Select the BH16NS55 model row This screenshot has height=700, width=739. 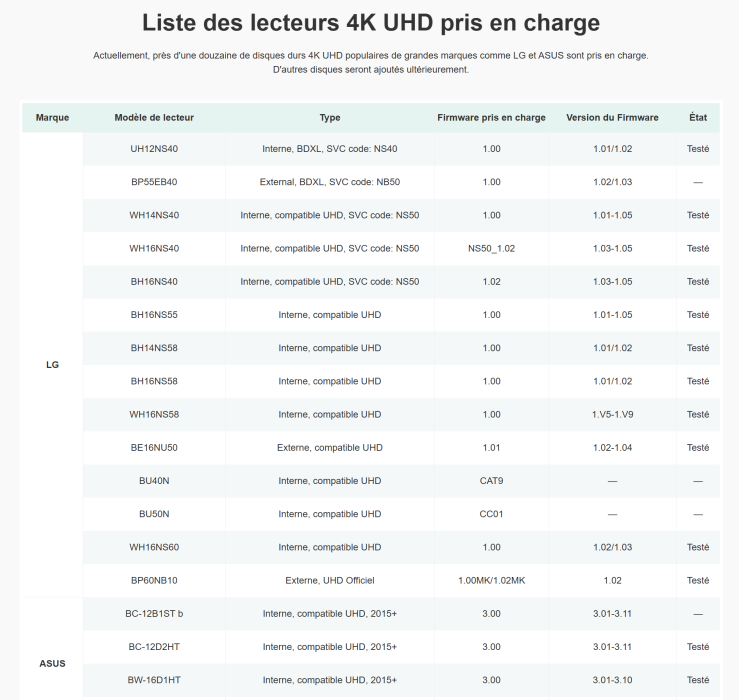[154, 315]
